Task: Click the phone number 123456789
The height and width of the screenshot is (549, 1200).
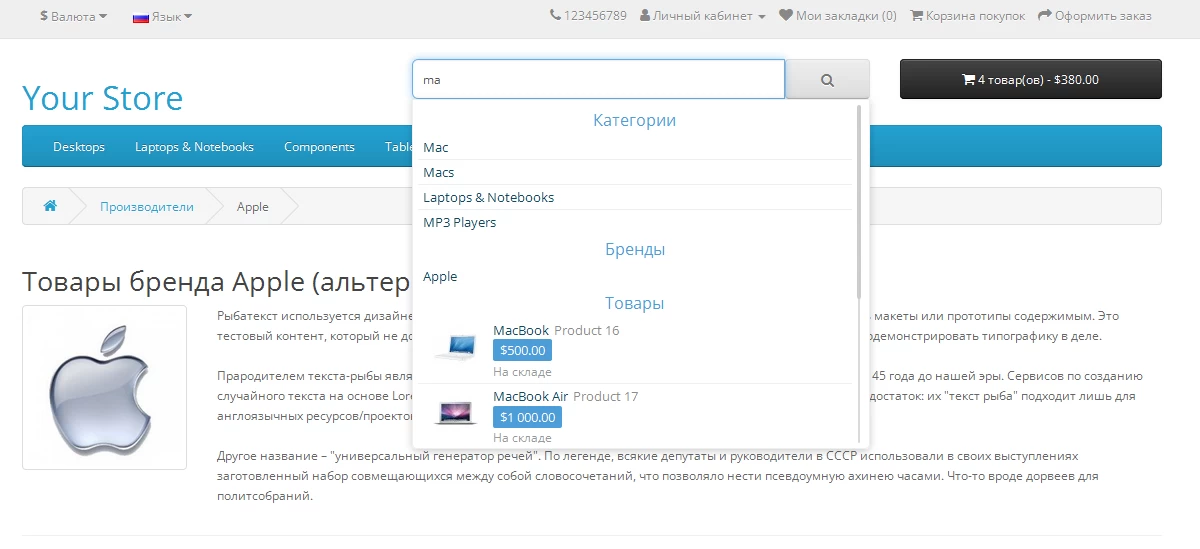Action: (x=595, y=16)
